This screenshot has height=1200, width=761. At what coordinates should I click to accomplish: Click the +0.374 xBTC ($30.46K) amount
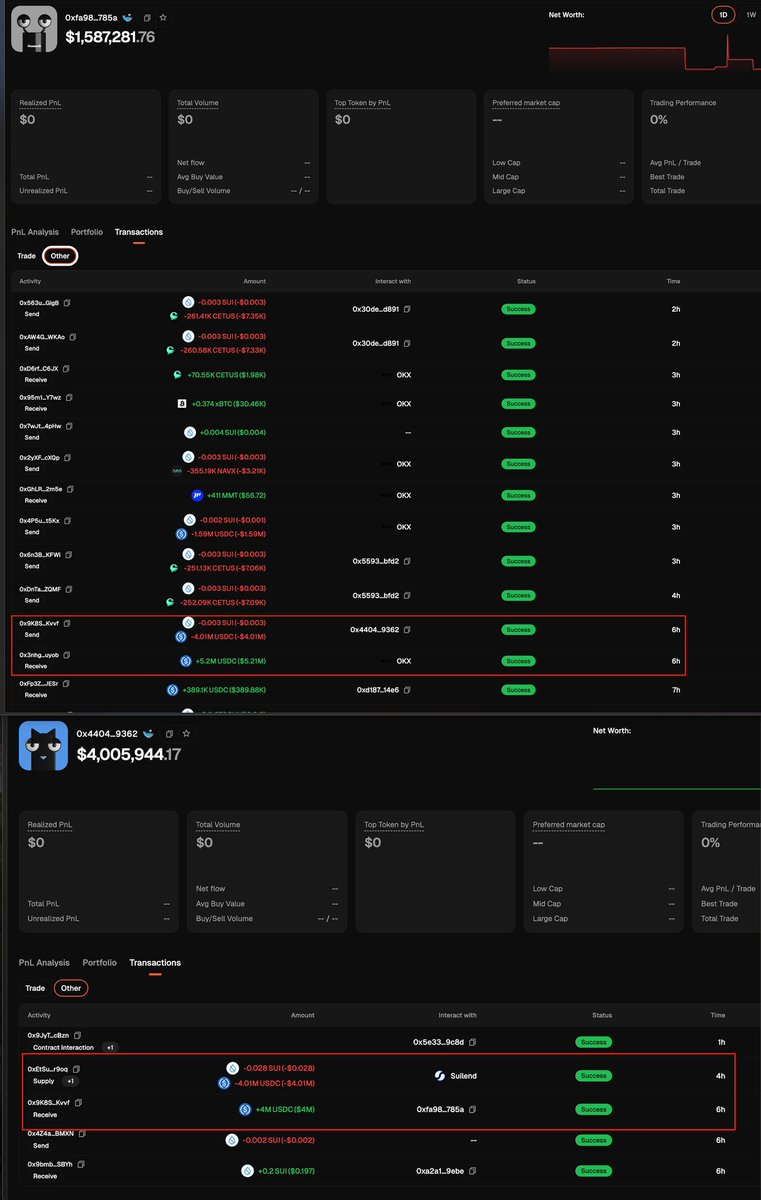click(x=228, y=404)
